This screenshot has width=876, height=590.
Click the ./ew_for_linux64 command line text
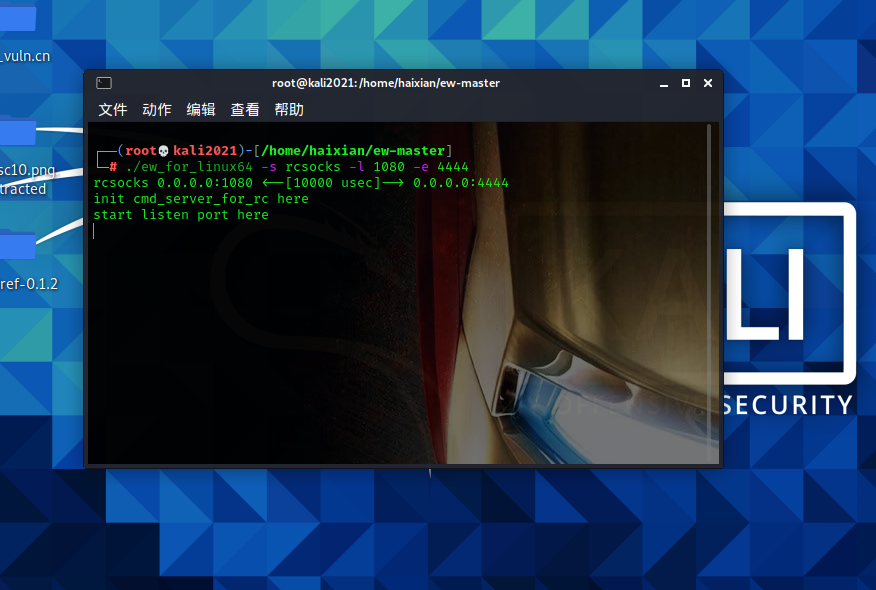pos(297,167)
